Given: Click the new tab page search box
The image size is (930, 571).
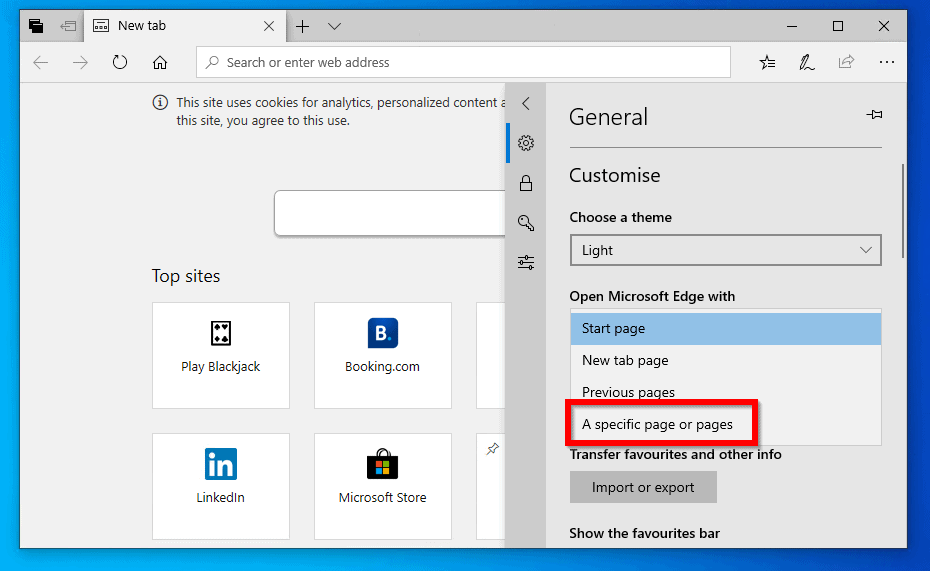Looking at the screenshot, I should coord(390,213).
